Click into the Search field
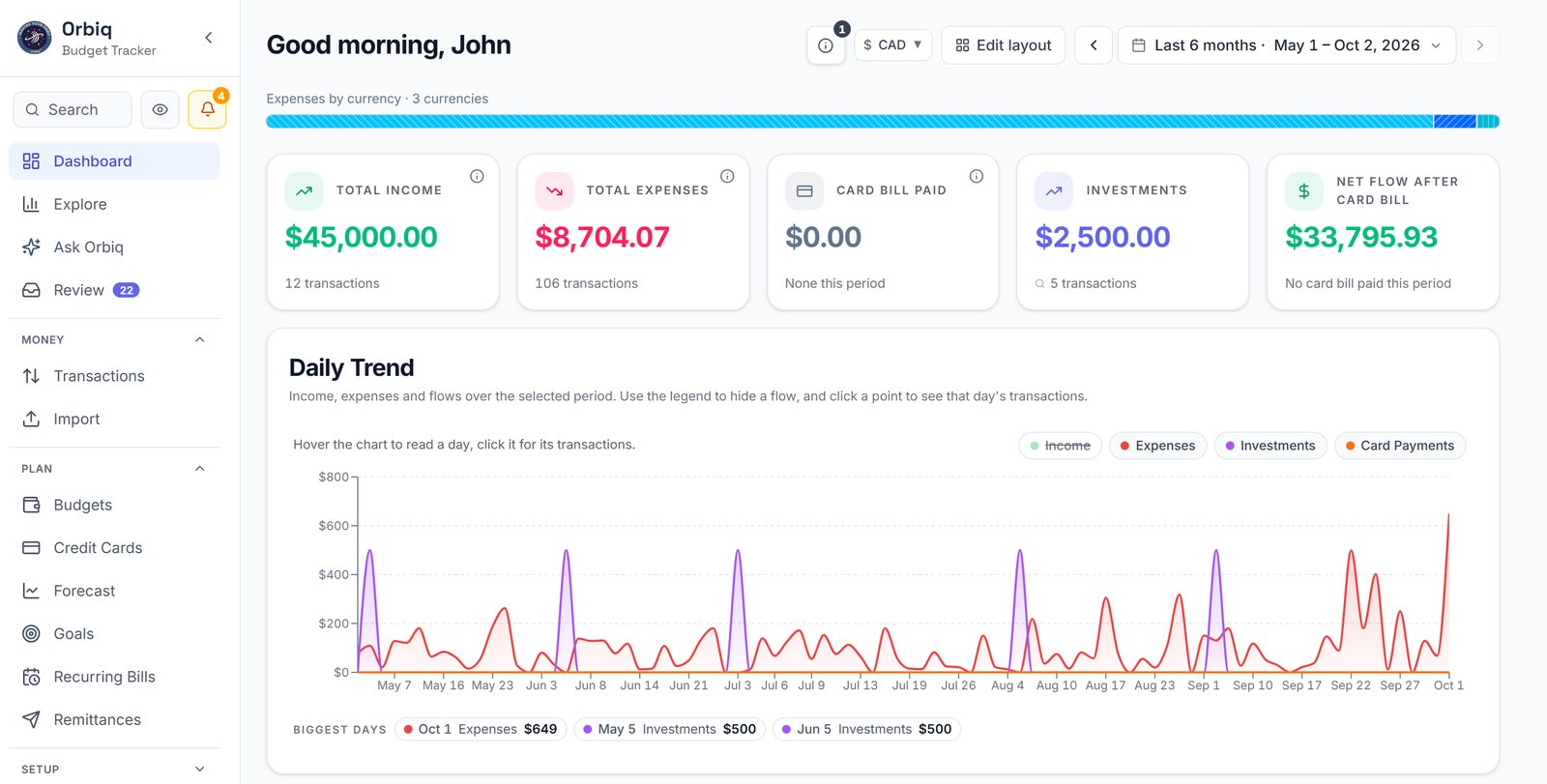1547x784 pixels. click(x=73, y=110)
